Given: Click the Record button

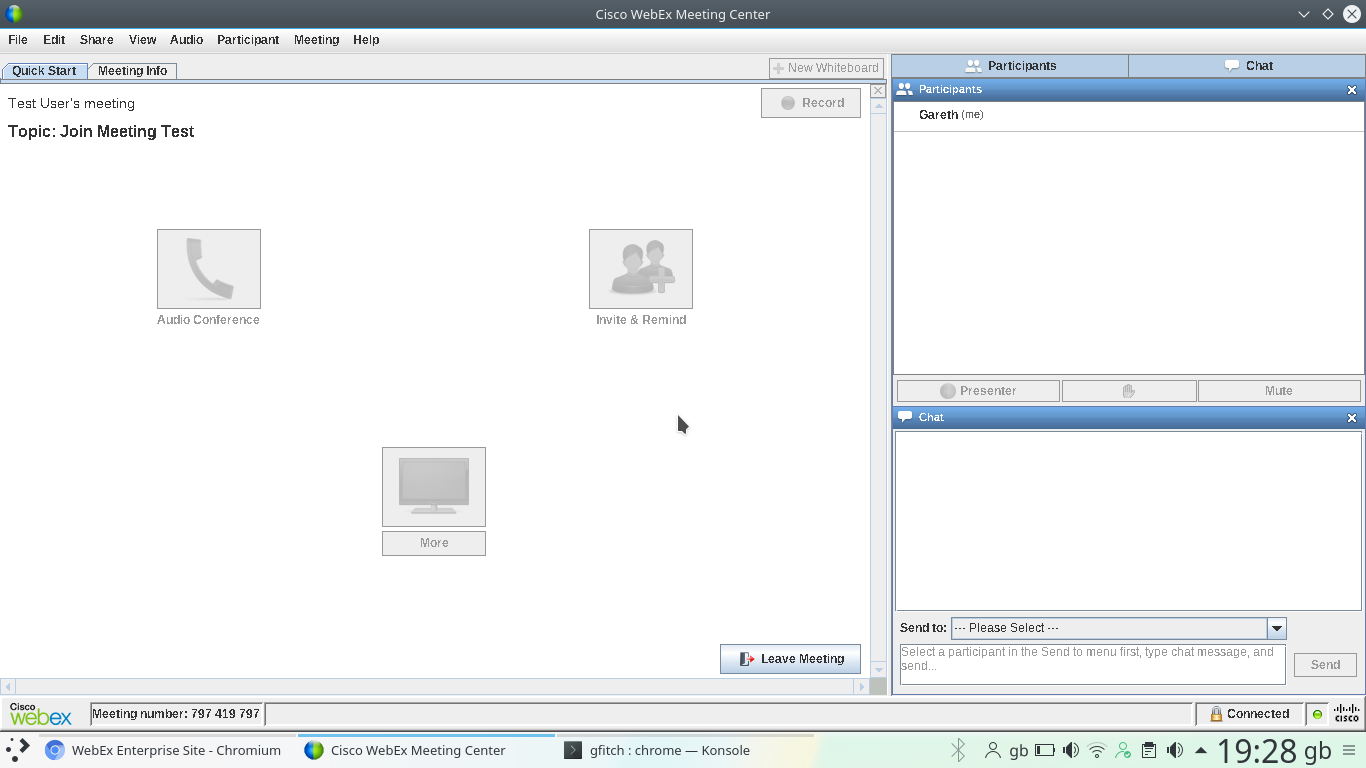Looking at the screenshot, I should click(x=811, y=103).
